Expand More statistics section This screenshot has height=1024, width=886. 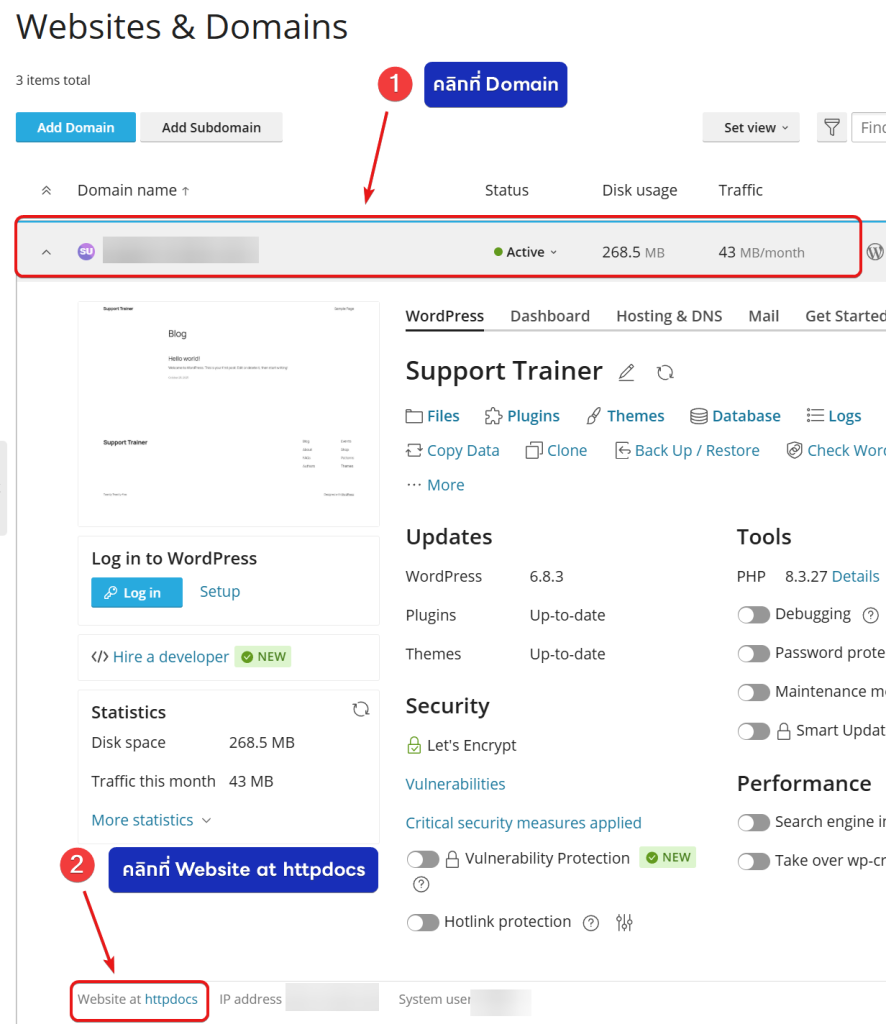pyautogui.click(x=151, y=820)
